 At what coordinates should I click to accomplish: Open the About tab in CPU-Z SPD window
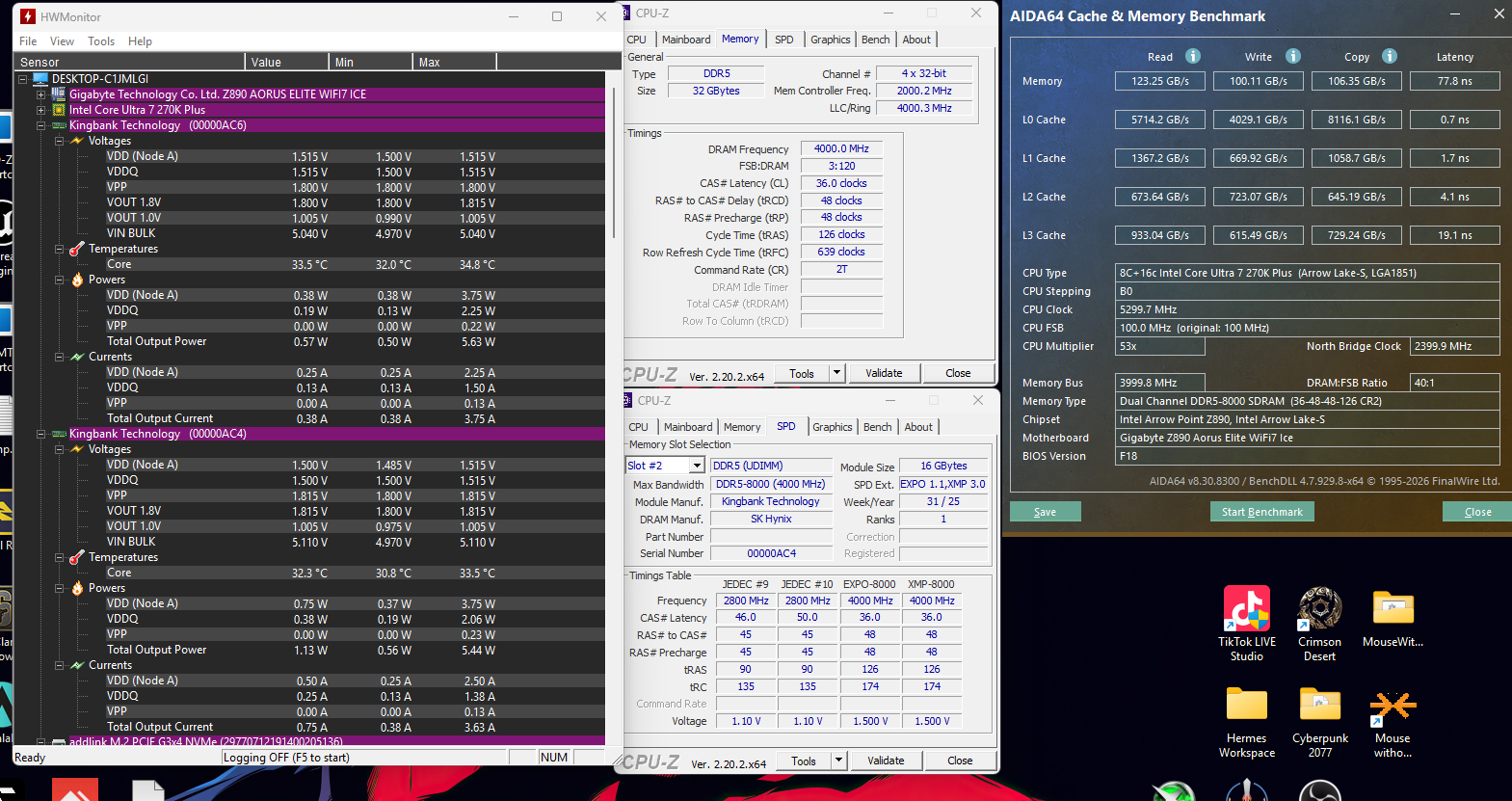coord(918,427)
